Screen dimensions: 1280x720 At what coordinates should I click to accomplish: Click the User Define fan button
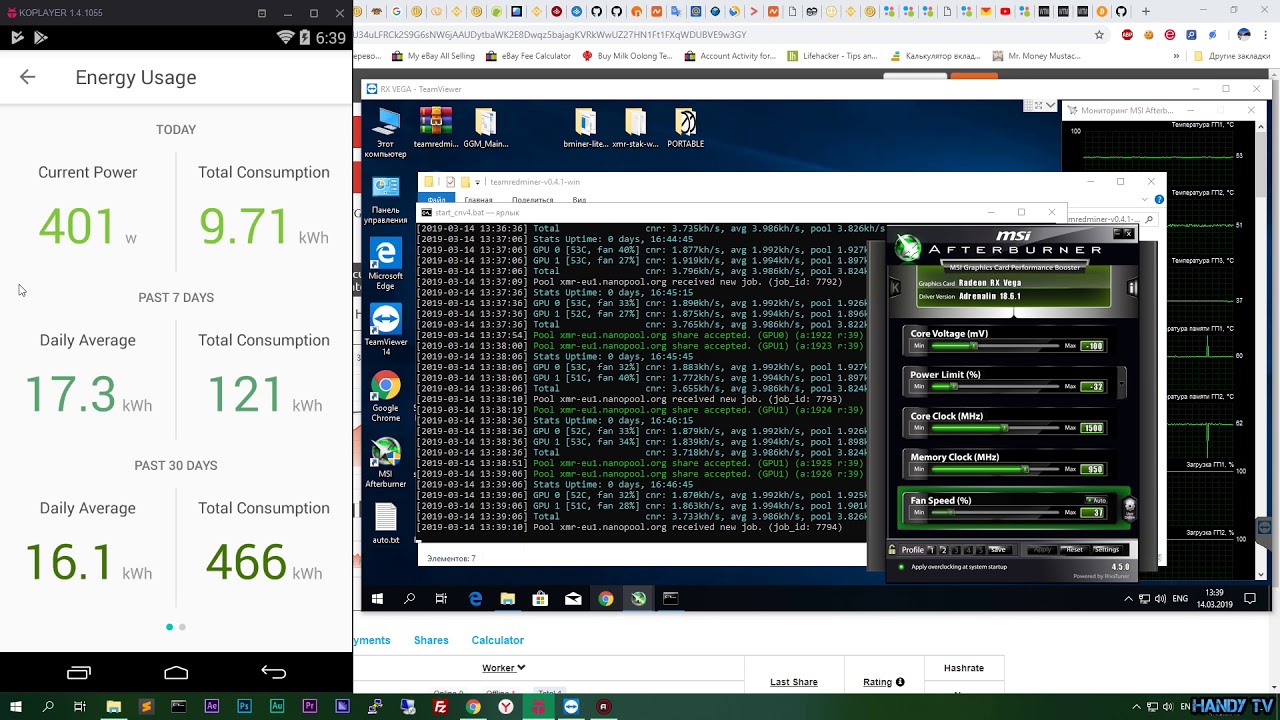1129,507
